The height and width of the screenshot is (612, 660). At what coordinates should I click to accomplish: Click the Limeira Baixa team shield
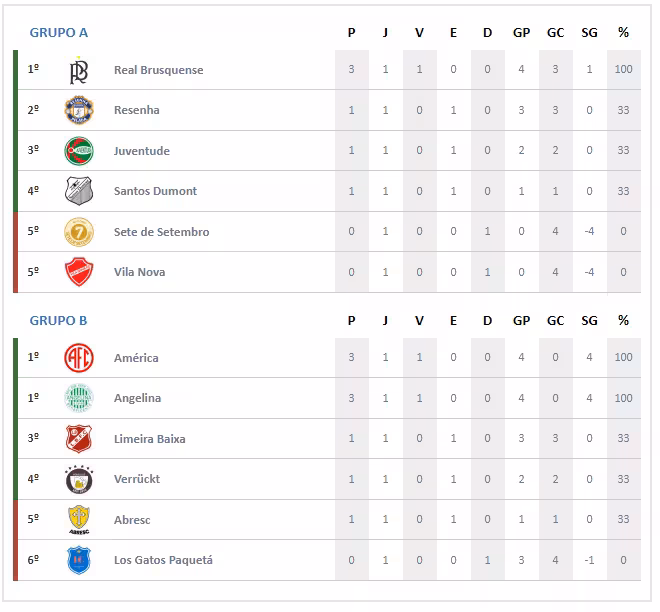pos(78,439)
